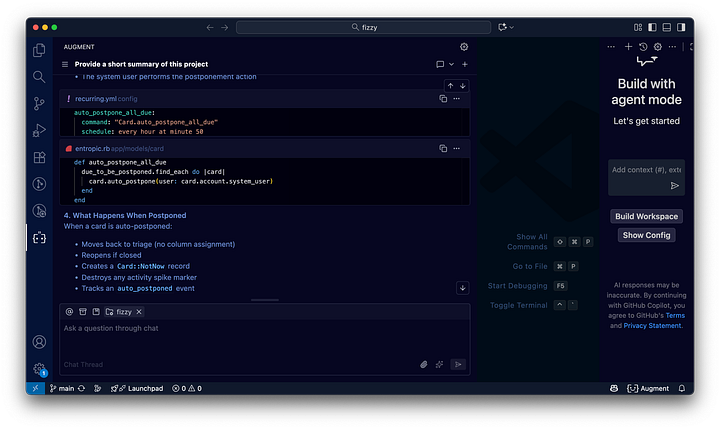This screenshot has height=429, width=720.
Task: Click the heading 4. What Happens When Postponed
Action: (125, 215)
